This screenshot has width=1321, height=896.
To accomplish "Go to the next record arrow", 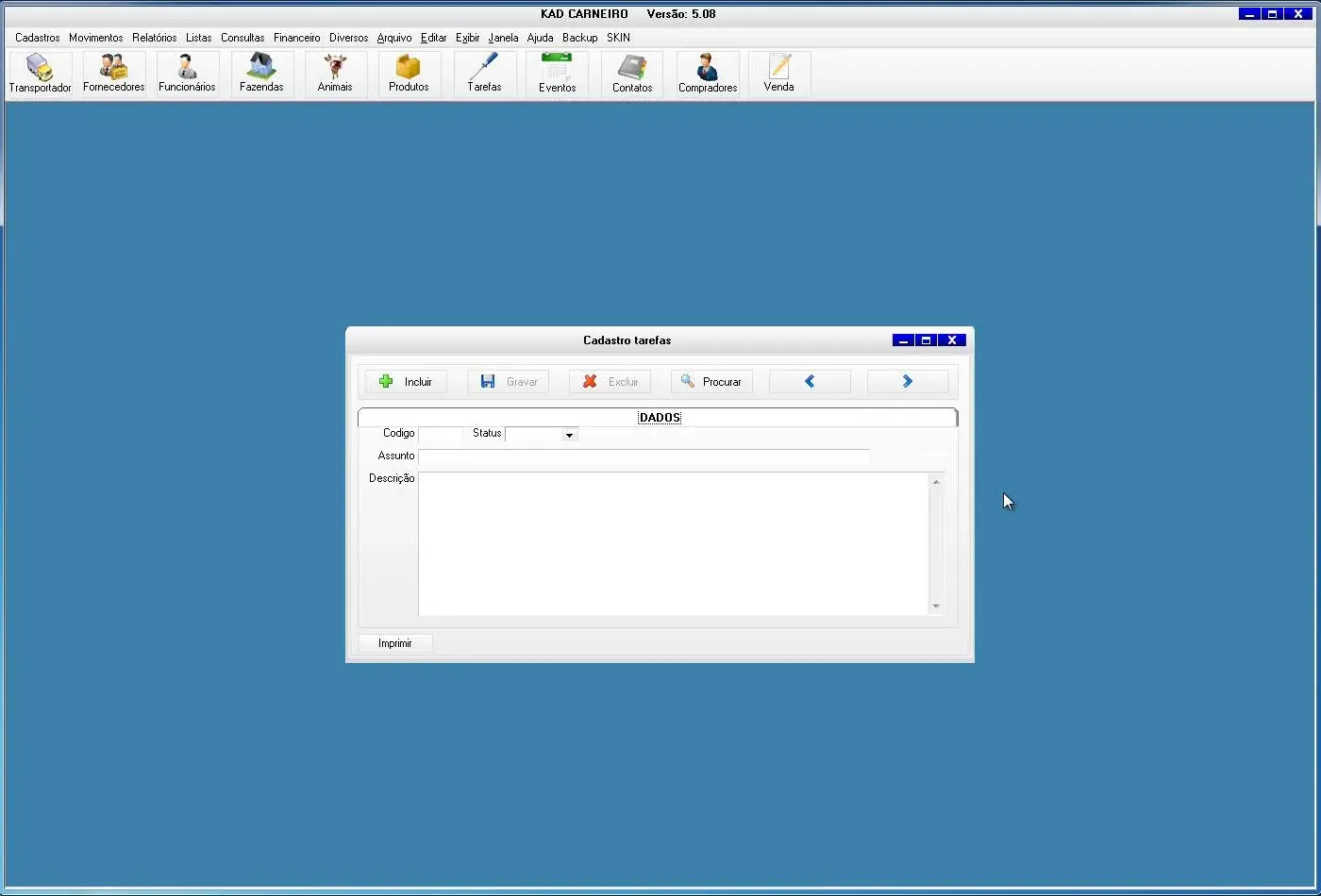I will [x=907, y=382].
